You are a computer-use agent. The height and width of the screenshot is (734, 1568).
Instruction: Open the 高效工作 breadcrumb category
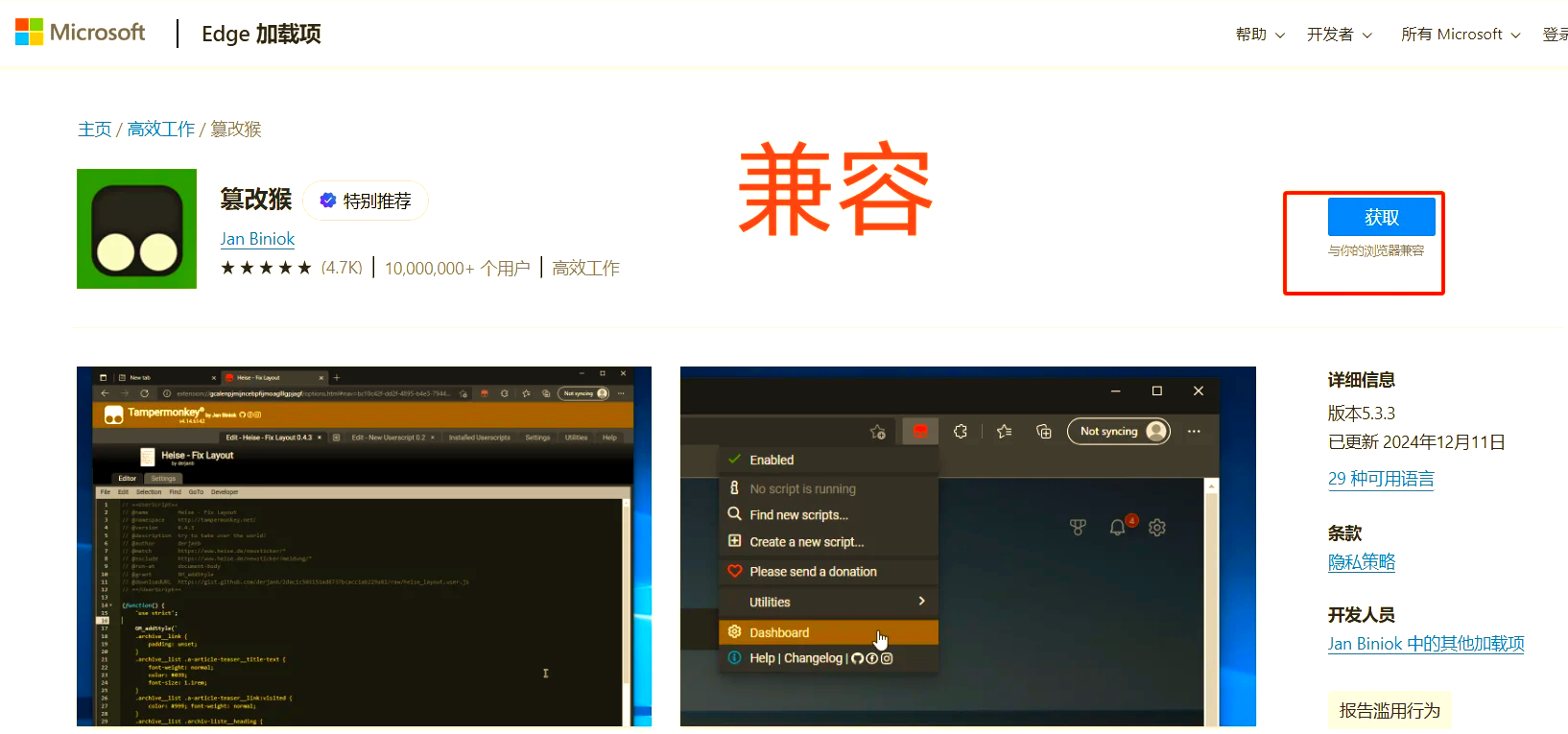coord(161,130)
